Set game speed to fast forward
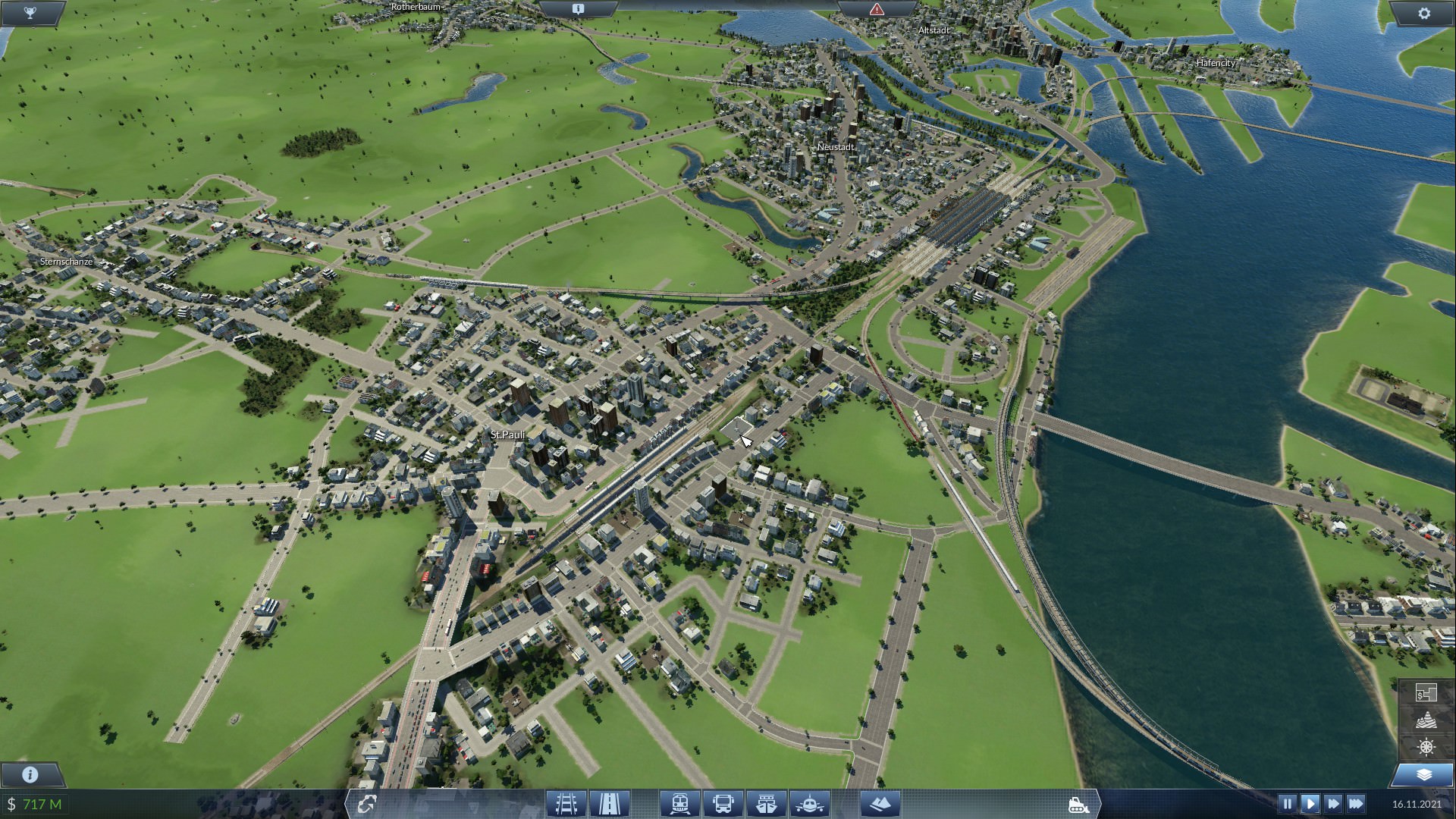This screenshot has width=1456, height=819. (x=1332, y=804)
